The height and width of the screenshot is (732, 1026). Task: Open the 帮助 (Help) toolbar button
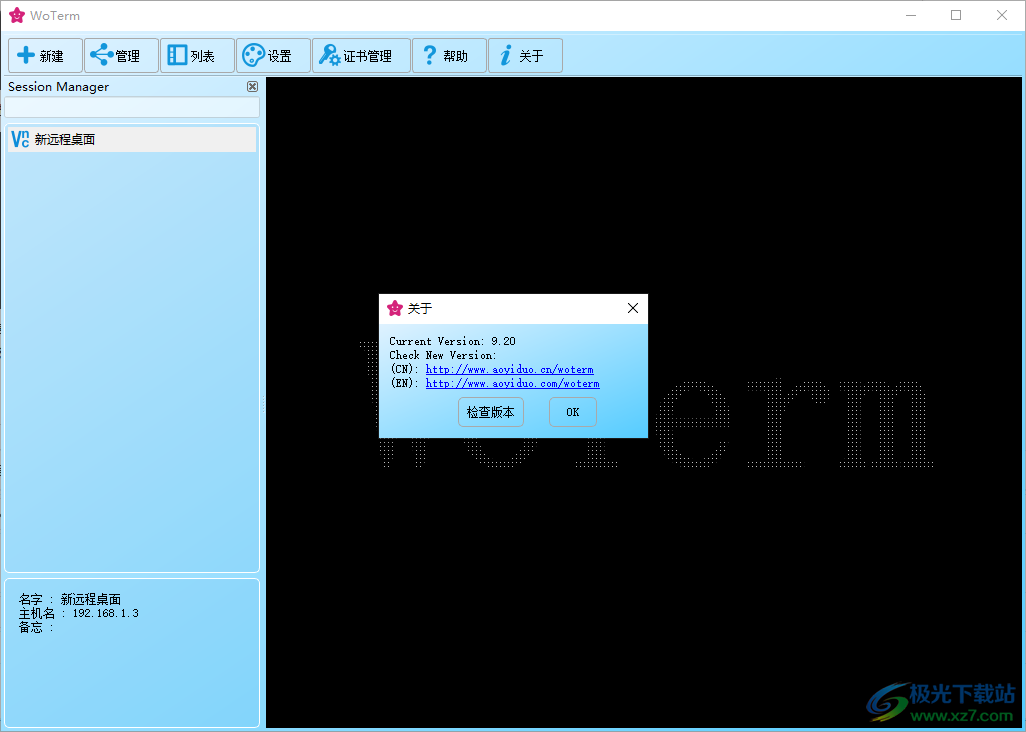[449, 56]
